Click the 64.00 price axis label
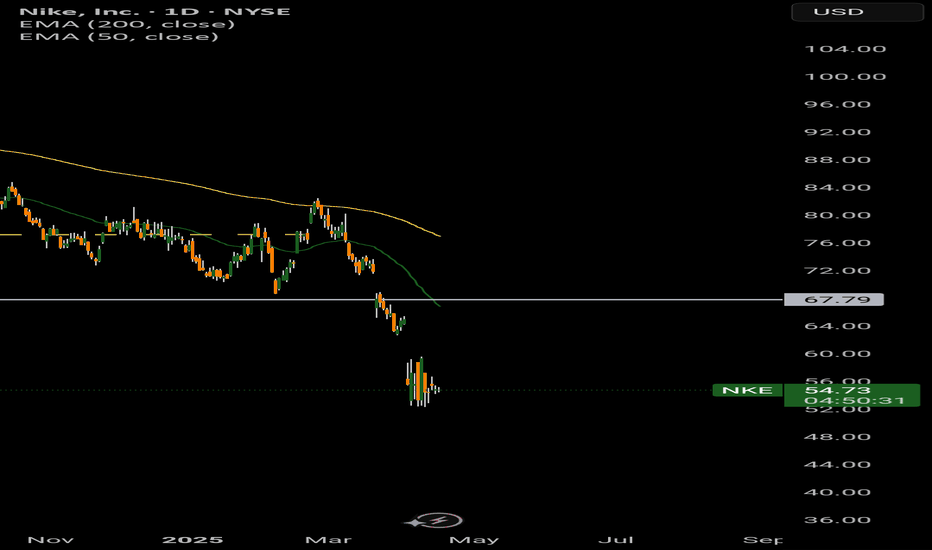 pos(837,326)
